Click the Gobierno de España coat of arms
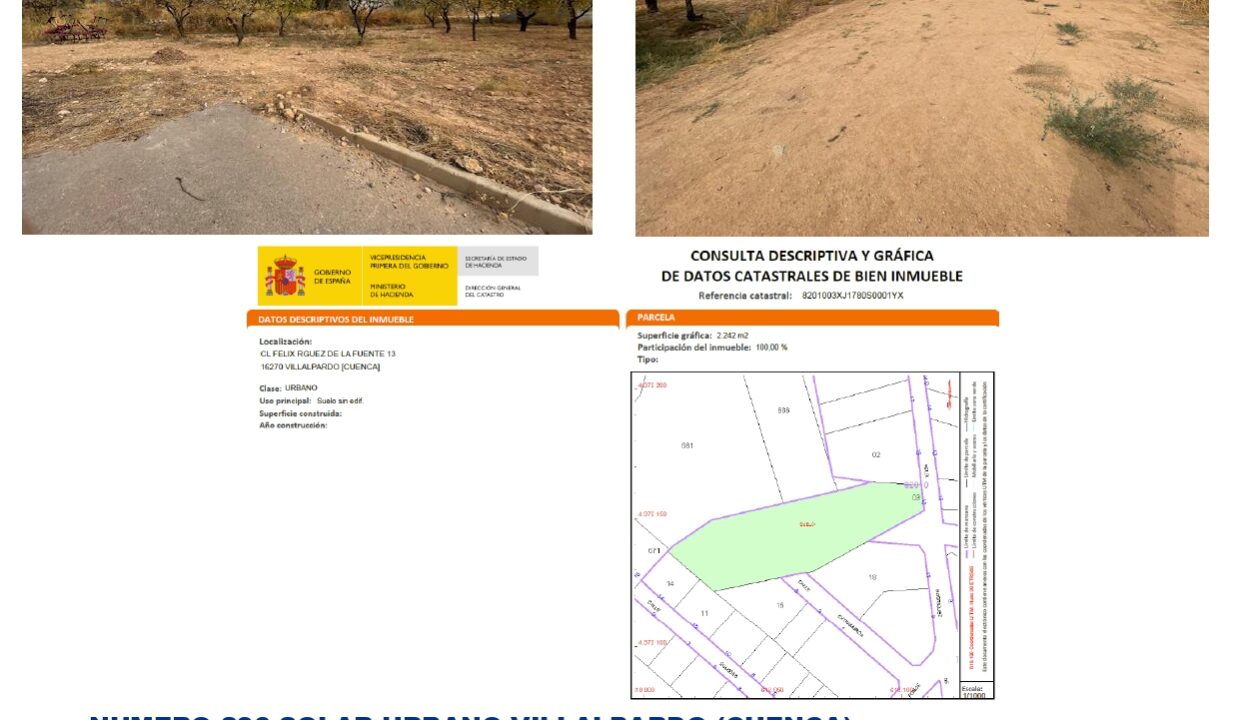Screen dimensions: 1240x720 tap(285, 276)
